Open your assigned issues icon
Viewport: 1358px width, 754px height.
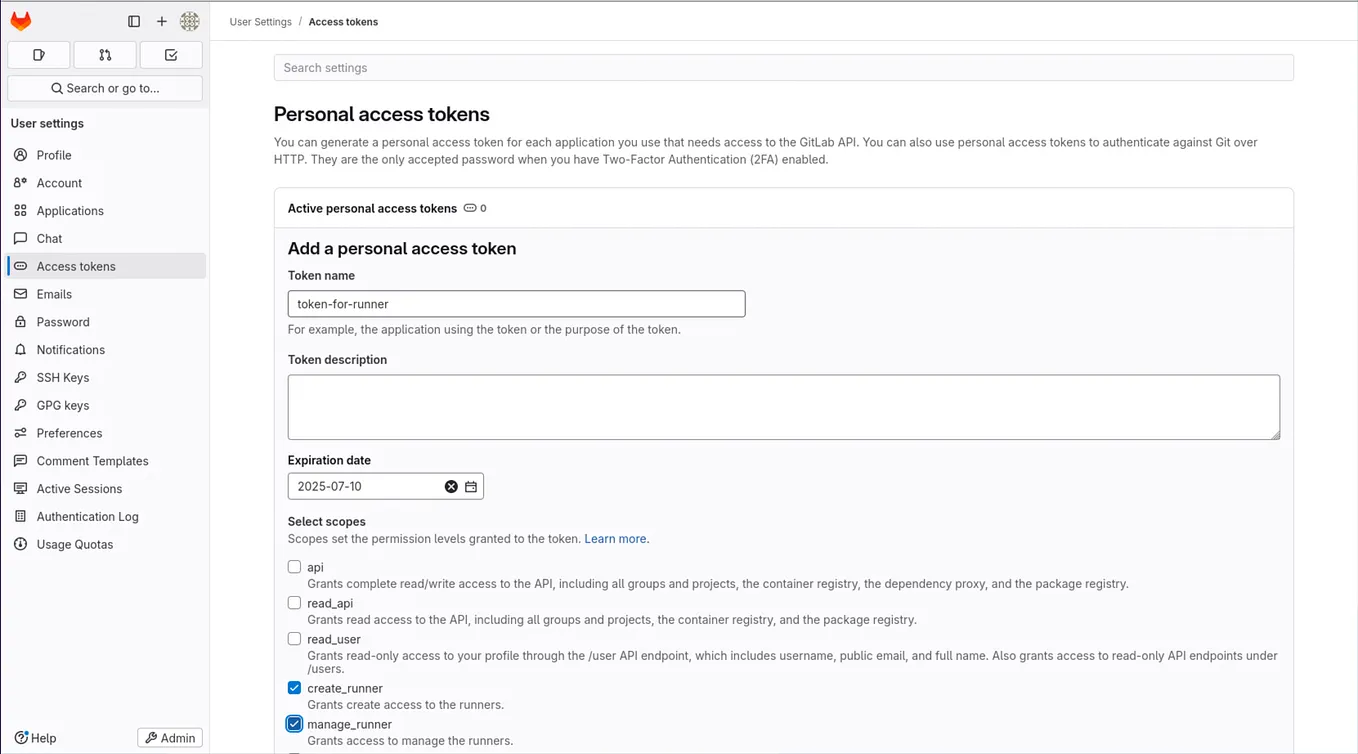(38, 54)
